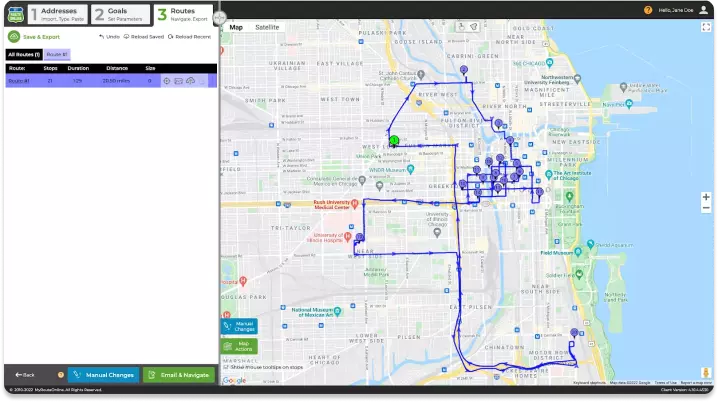718x402 pixels.
Task: Select the hand pan tool on the map
Action: (462, 27)
